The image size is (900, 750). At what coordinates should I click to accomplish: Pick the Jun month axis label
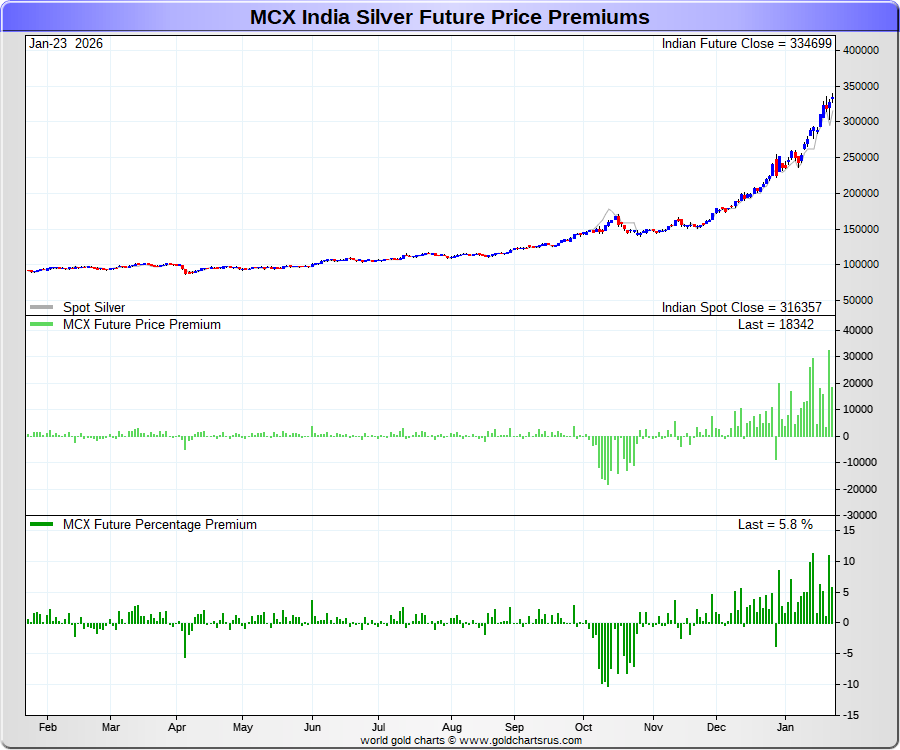click(x=312, y=728)
